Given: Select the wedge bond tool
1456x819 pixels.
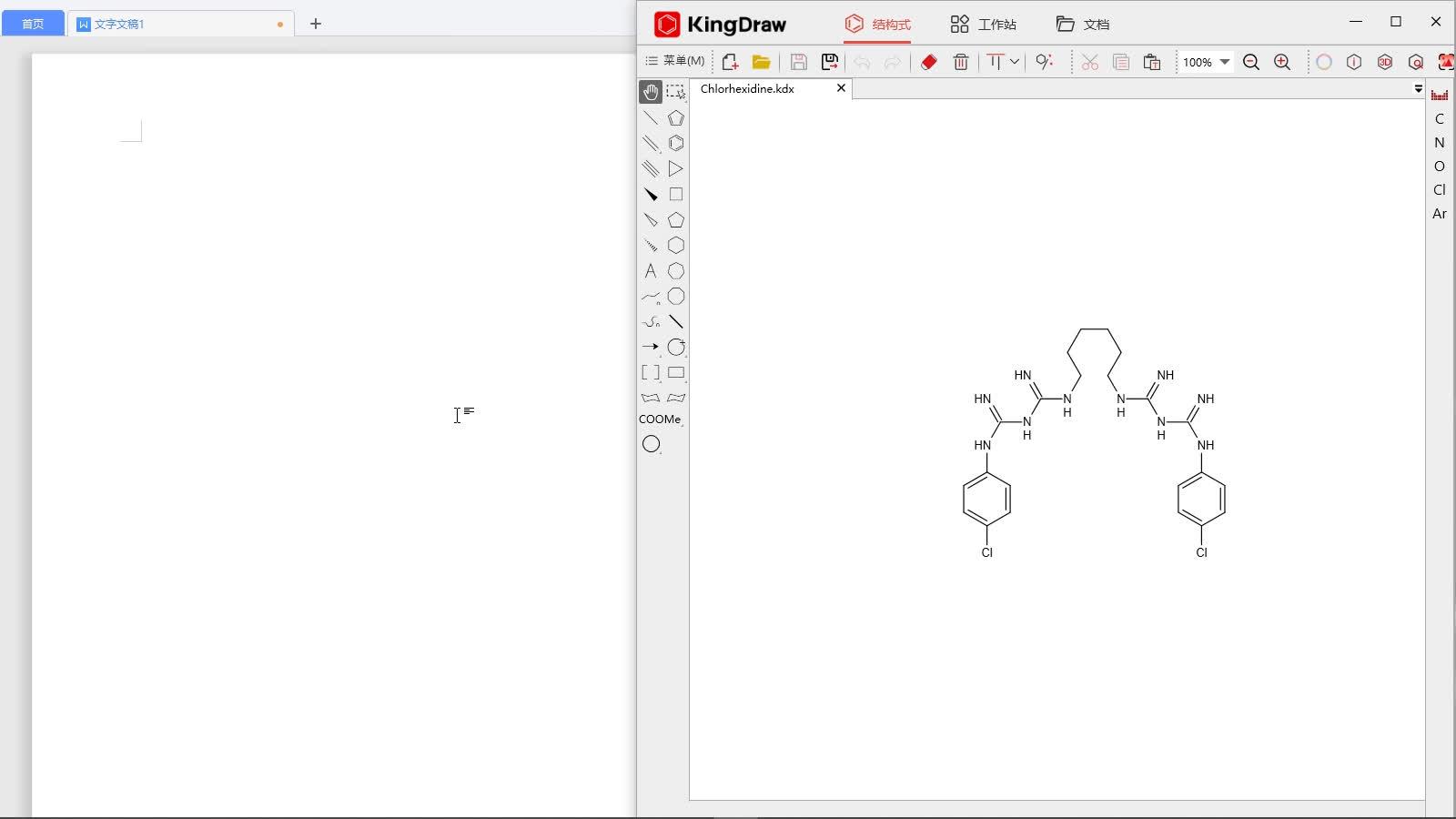Looking at the screenshot, I should [650, 194].
